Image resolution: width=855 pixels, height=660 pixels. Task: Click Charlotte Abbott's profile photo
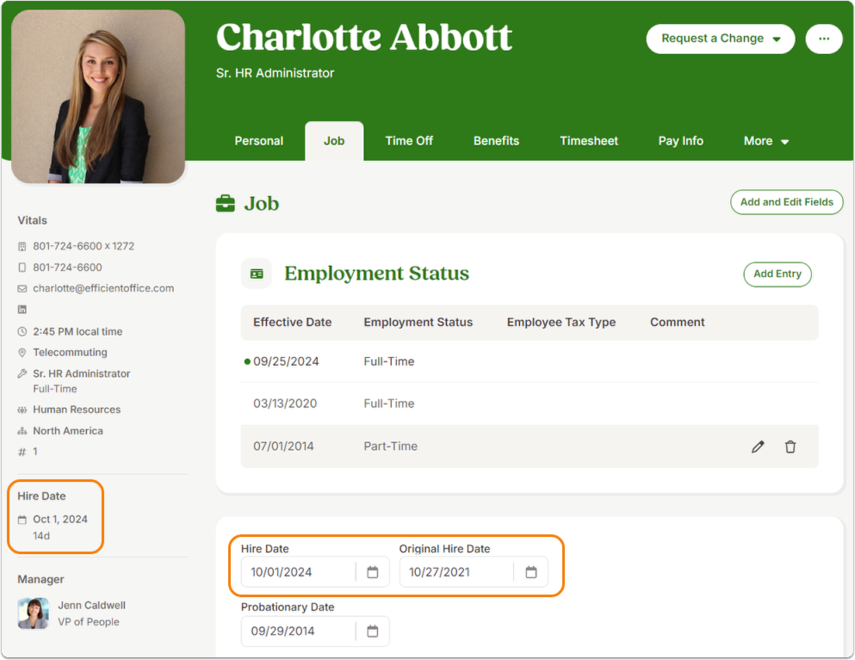98,97
